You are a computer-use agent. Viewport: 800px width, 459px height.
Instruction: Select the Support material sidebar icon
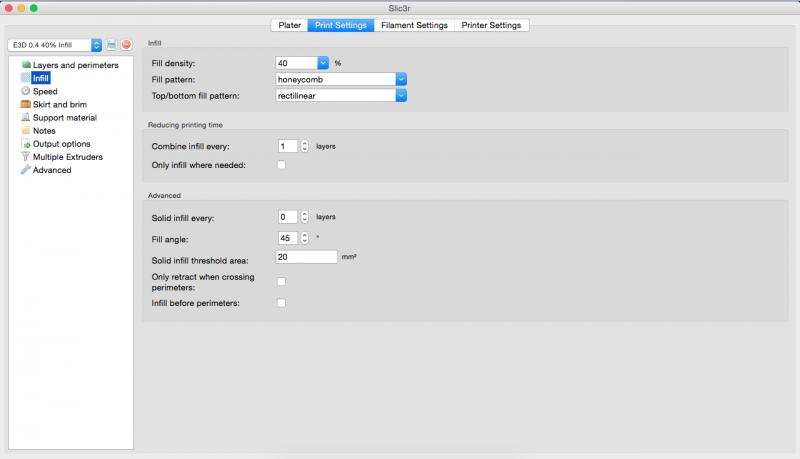pos(26,117)
